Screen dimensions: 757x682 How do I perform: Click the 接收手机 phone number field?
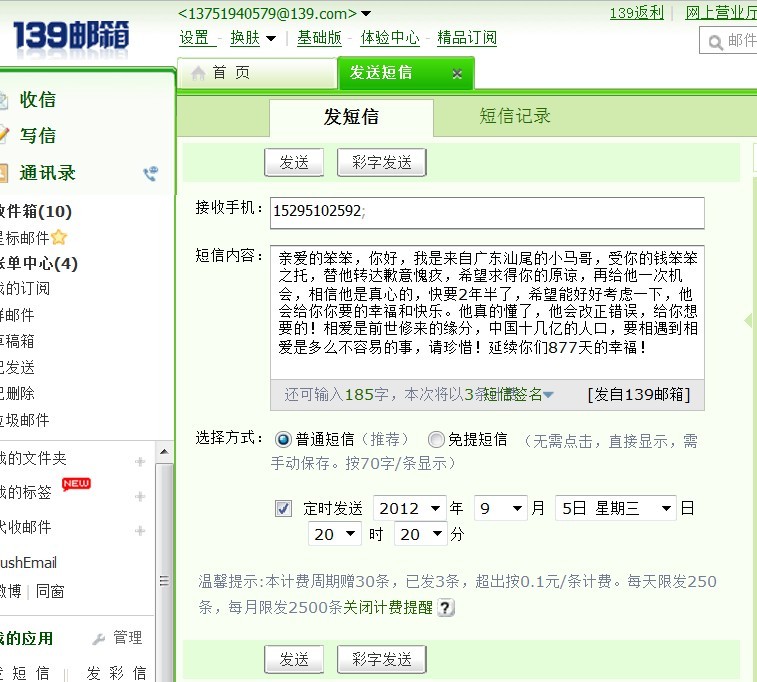coord(487,213)
